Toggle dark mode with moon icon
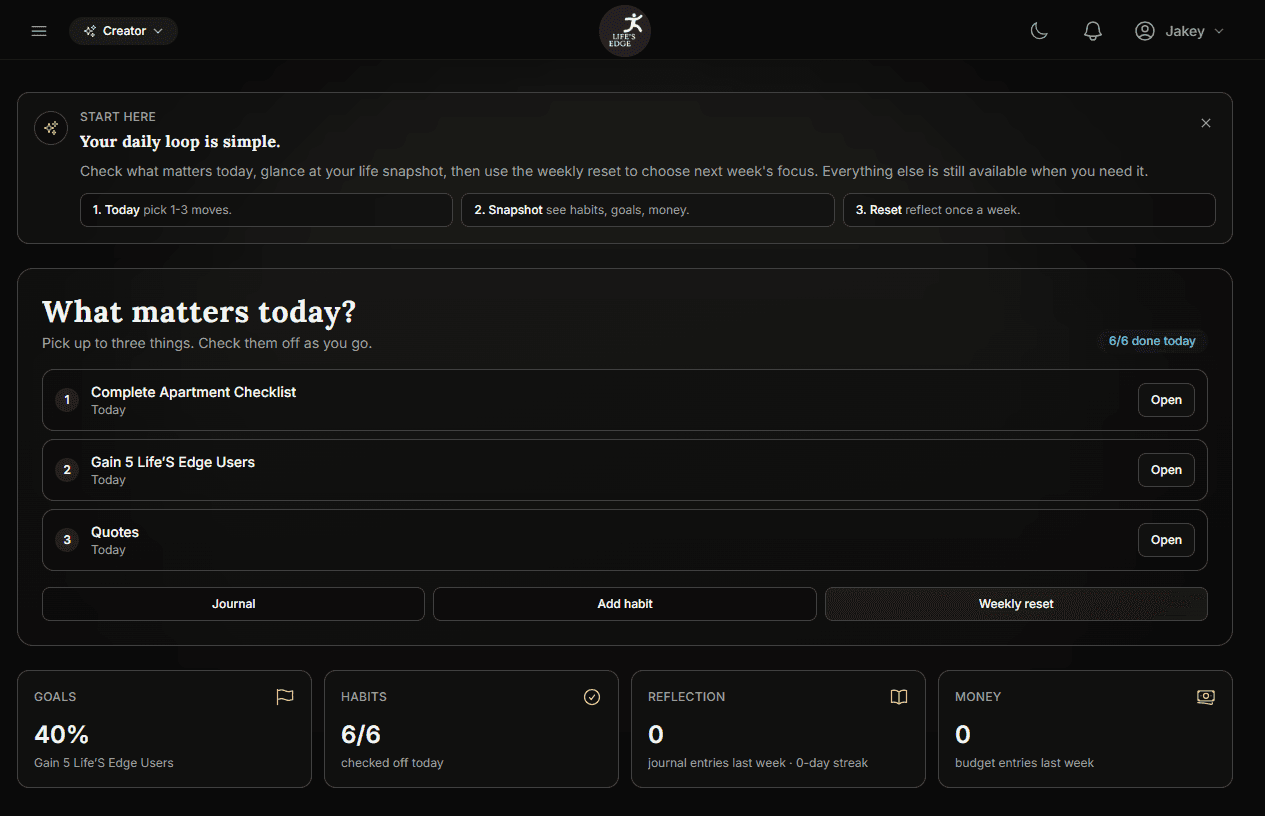1265x816 pixels. coord(1039,31)
